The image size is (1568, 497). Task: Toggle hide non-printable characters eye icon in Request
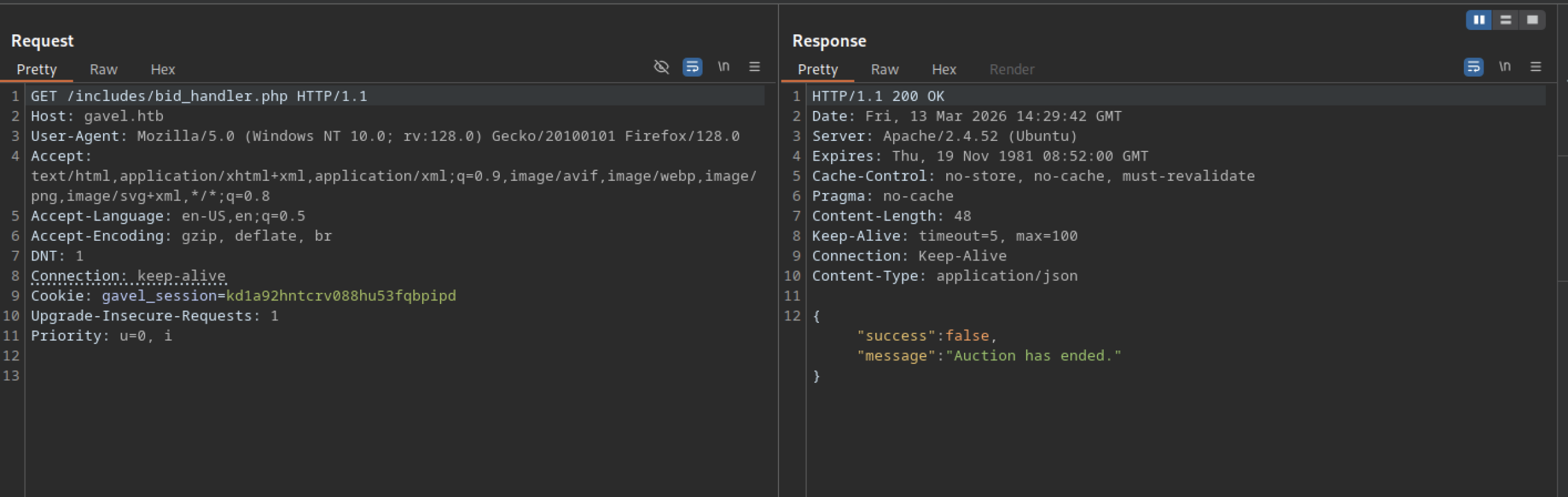[x=661, y=67]
